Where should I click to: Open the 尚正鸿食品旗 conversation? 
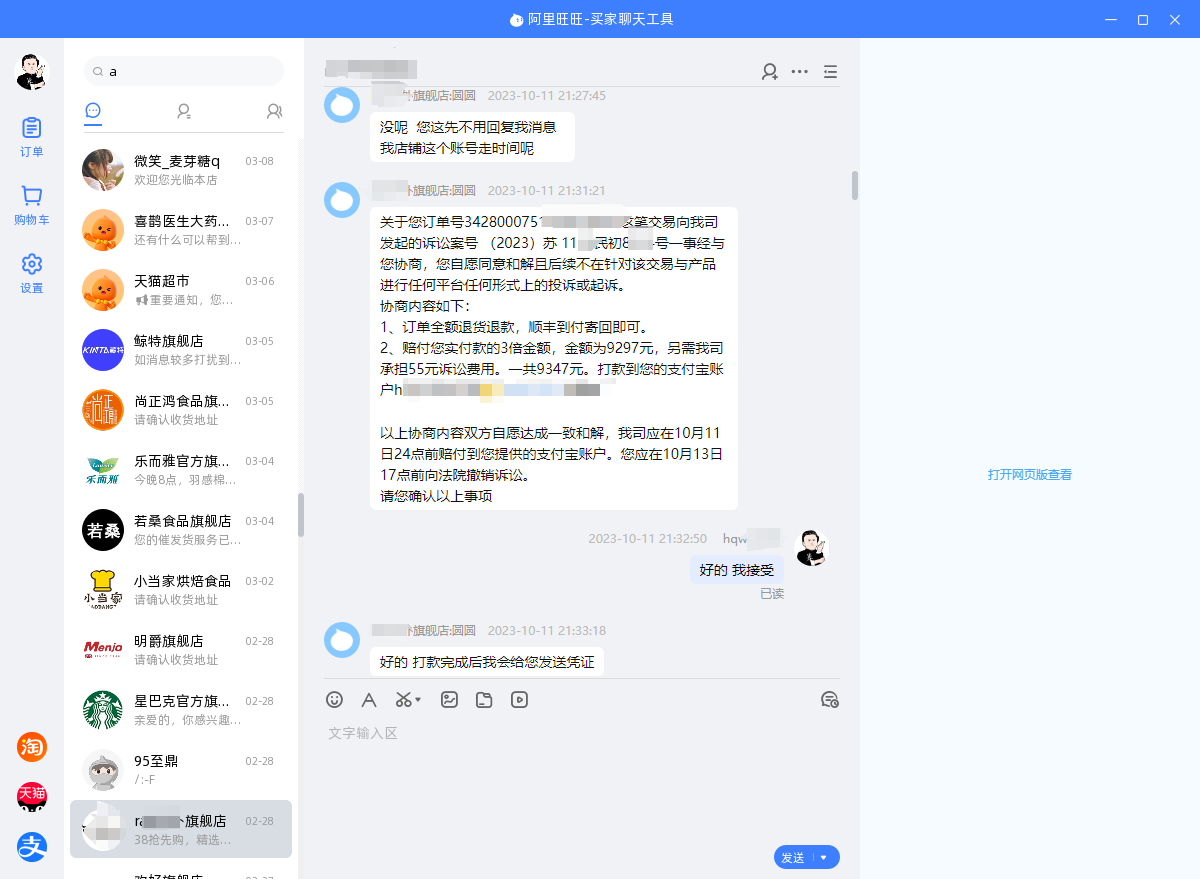tap(181, 410)
